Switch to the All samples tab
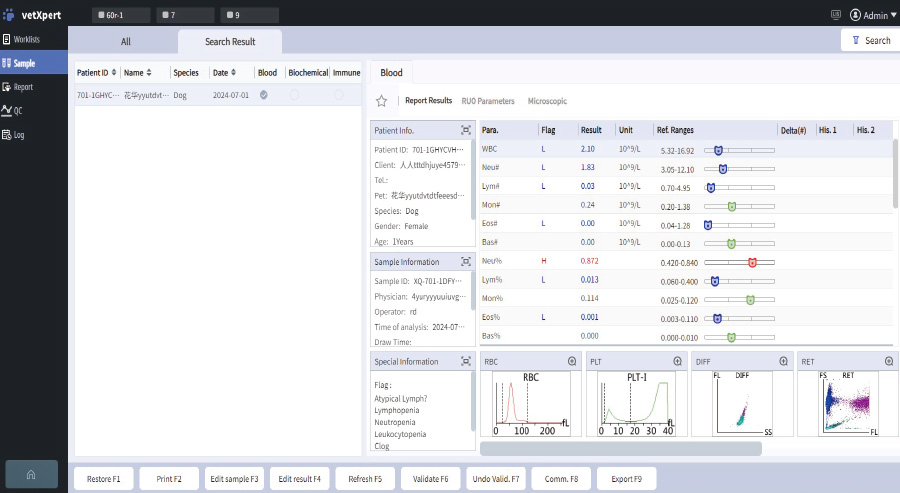The width and height of the screenshot is (900, 493). [126, 42]
